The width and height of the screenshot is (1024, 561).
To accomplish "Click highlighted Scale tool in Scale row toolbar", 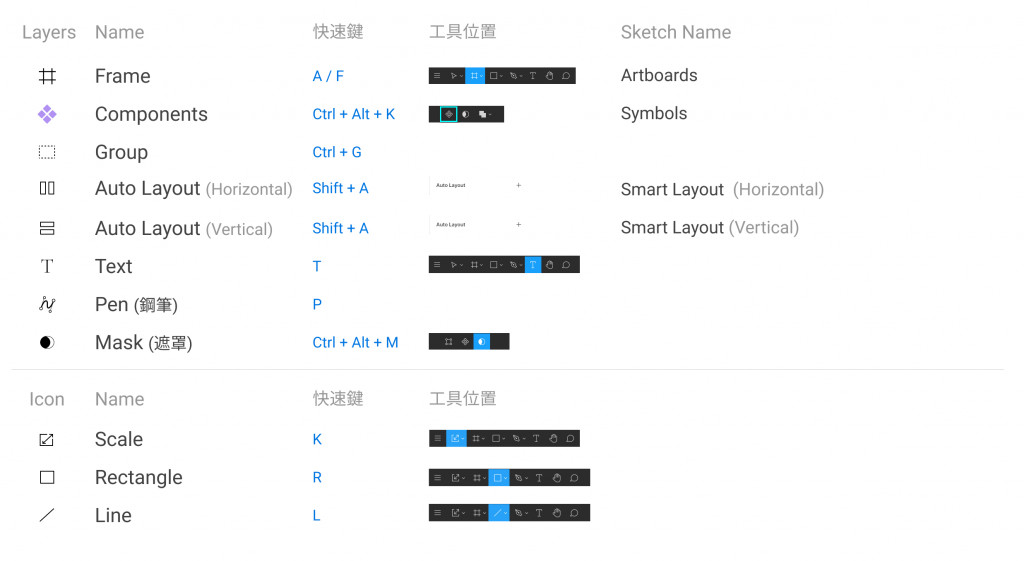I will point(456,438).
